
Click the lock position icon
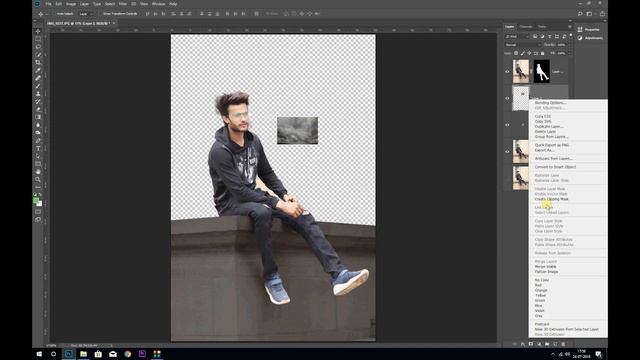(x=529, y=53)
